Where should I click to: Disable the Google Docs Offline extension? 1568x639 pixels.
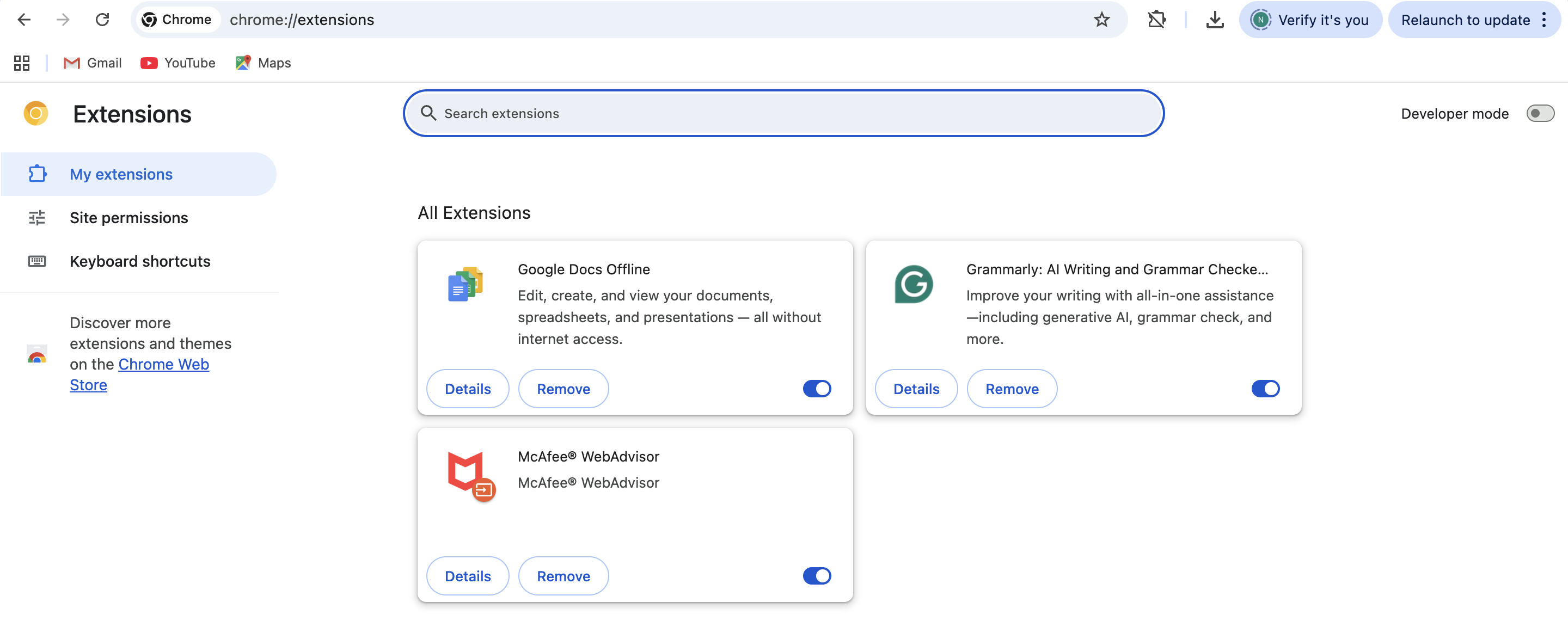point(816,388)
